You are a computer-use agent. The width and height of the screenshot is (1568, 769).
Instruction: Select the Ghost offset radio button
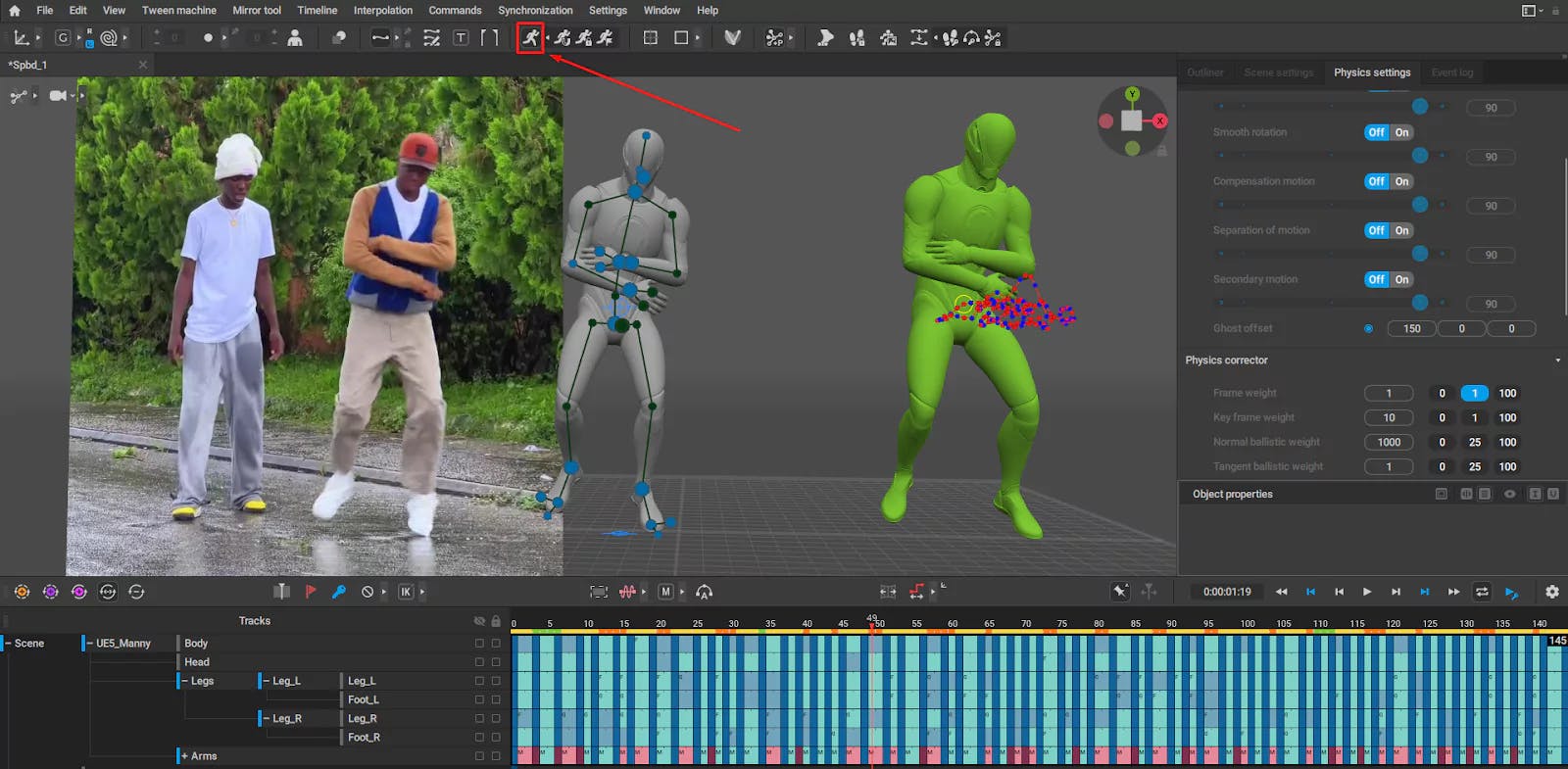(1368, 329)
